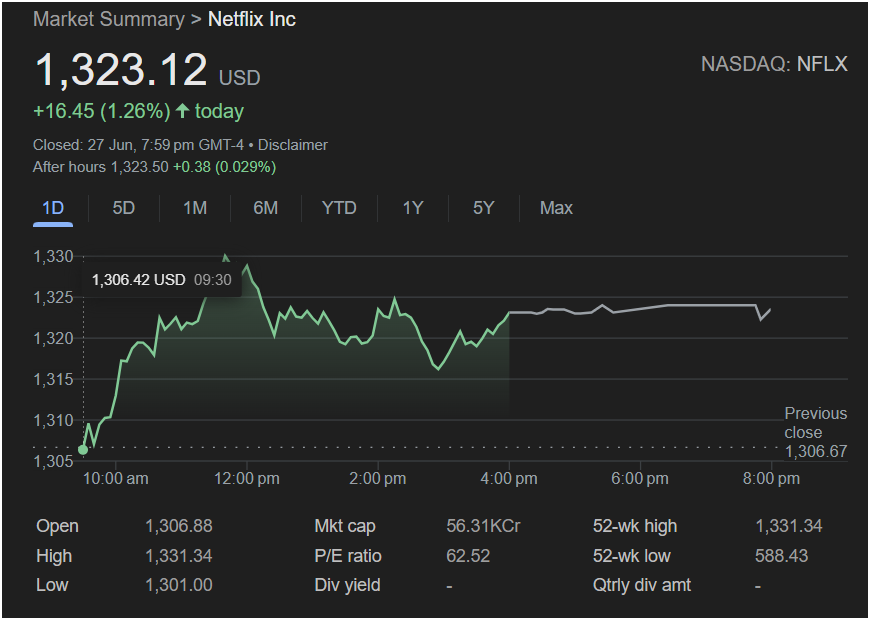This screenshot has width=870, height=620.
Task: Switch to the 5D chart tab
Action: (x=123, y=208)
